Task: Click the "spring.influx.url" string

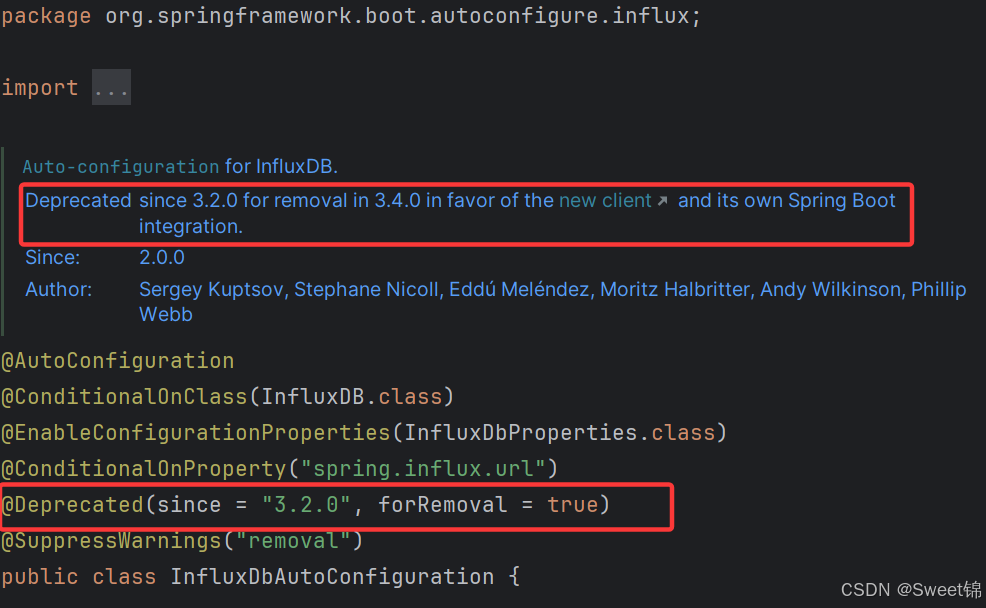Action: coord(423,469)
